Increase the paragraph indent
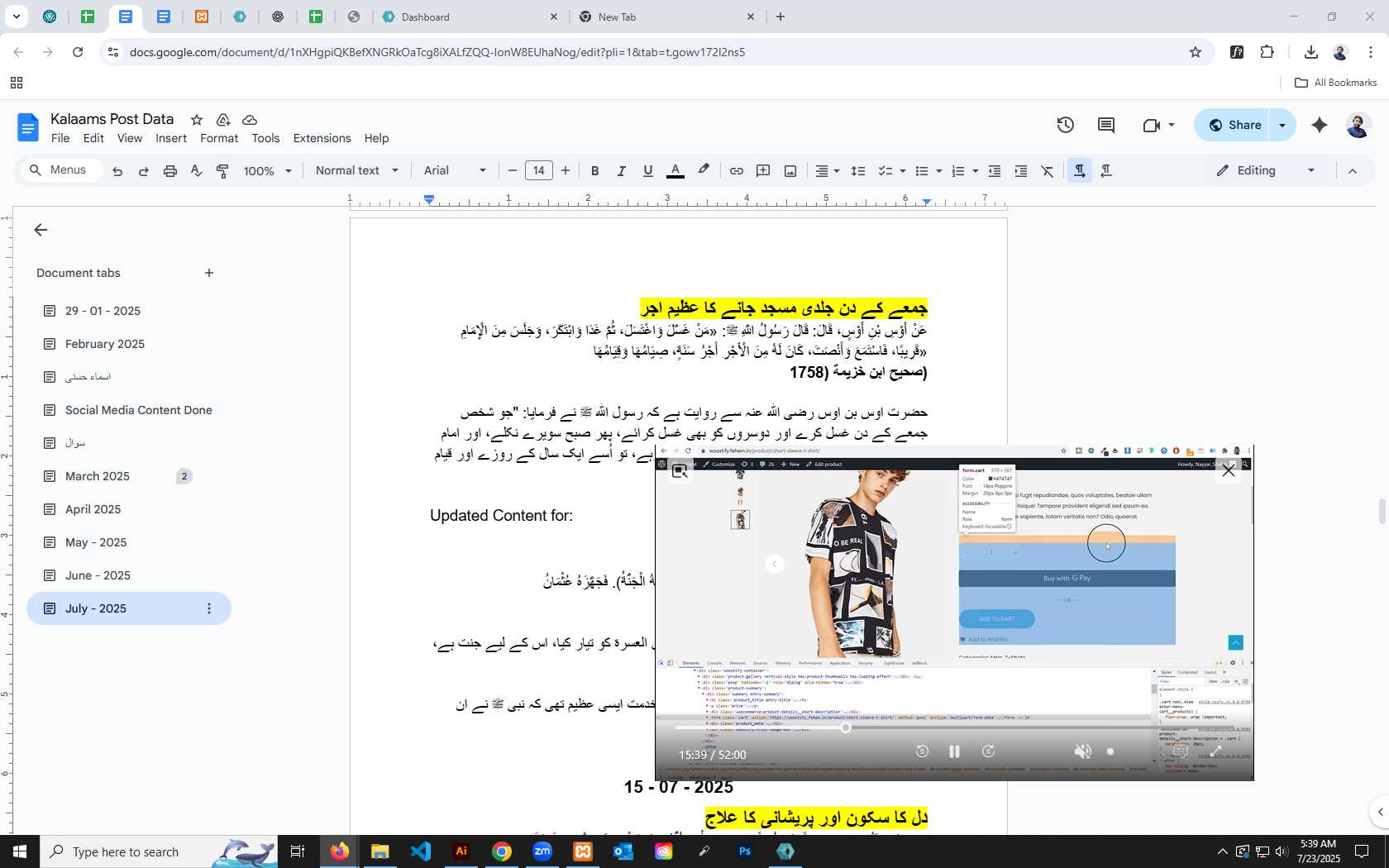The image size is (1389, 868). pos(1021,171)
